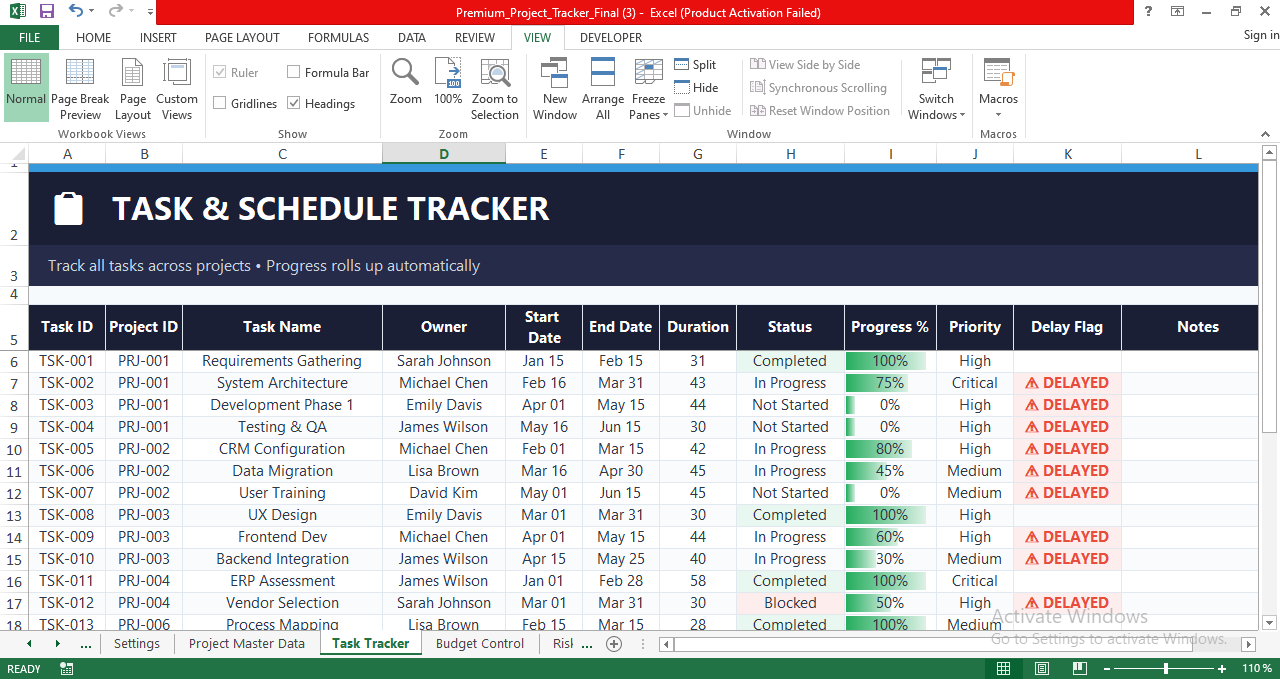Switch to the DEVELOPER ribbon tab

pyautogui.click(x=610, y=37)
